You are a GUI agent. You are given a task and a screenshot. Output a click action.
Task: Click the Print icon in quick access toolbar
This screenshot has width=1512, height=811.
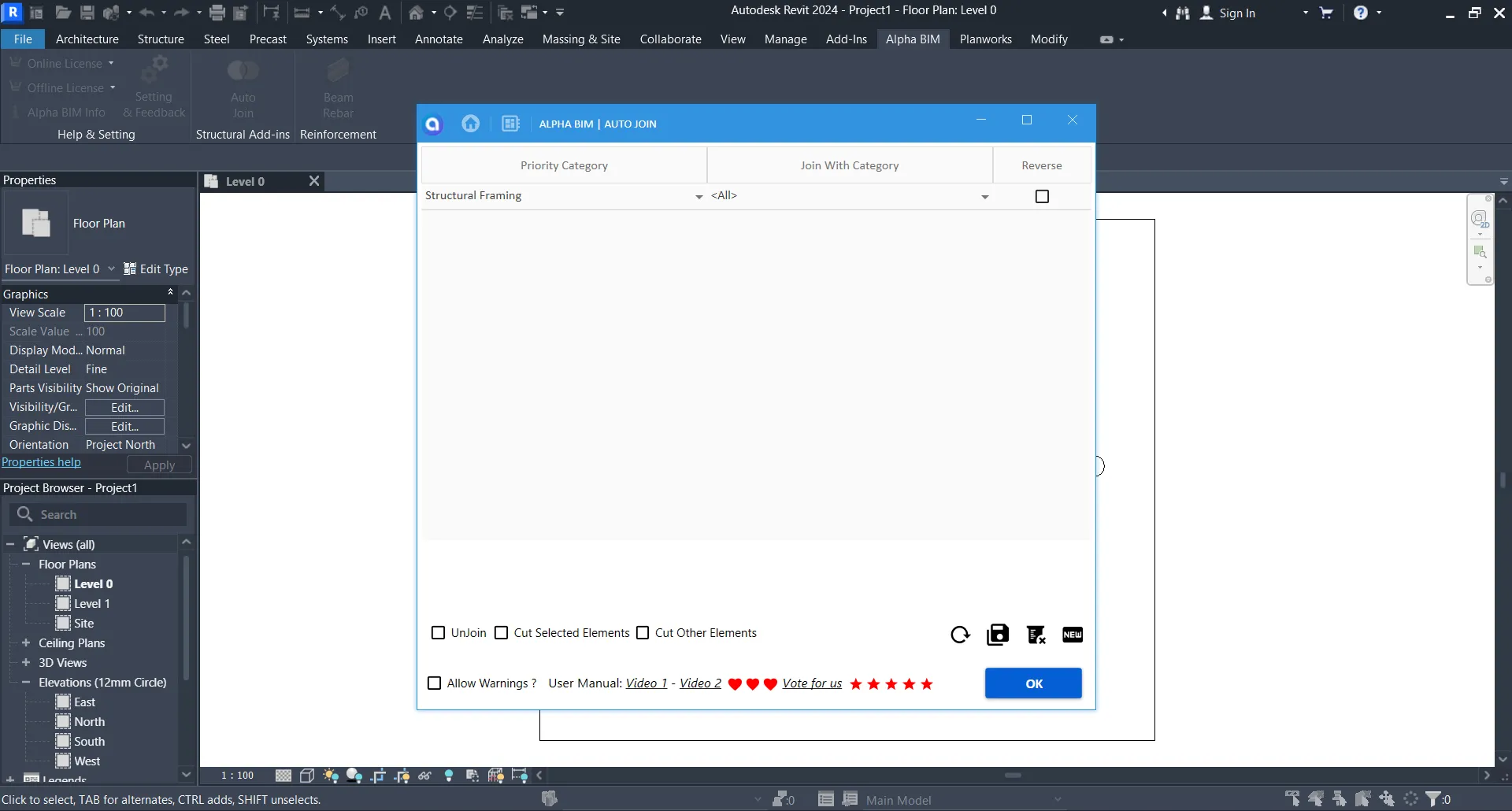[217, 13]
